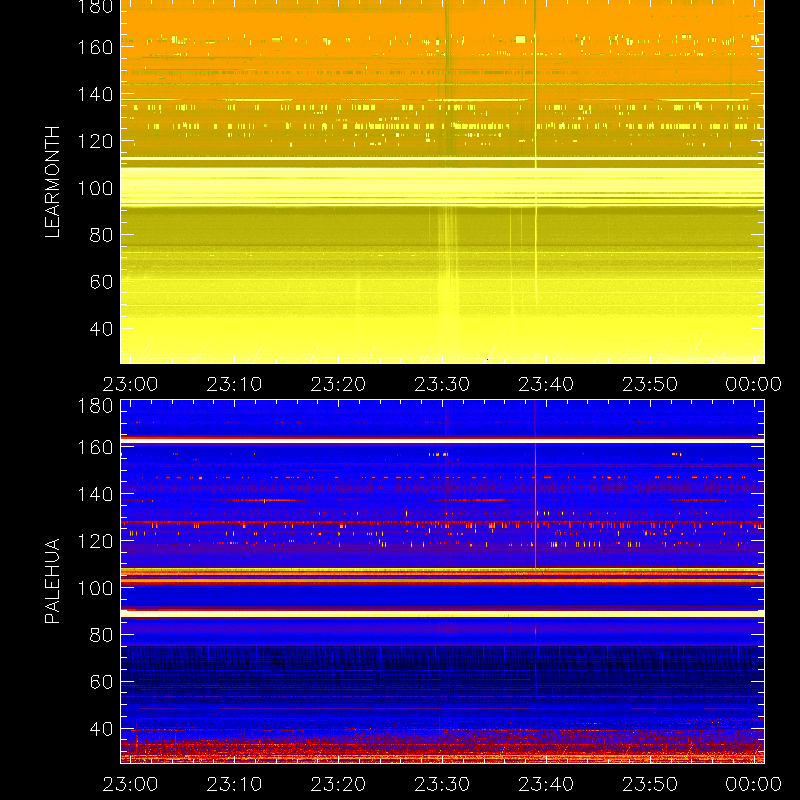The width and height of the screenshot is (800, 800).
Task: Select the 40 label on Learmonth axis
Action: 102,329
